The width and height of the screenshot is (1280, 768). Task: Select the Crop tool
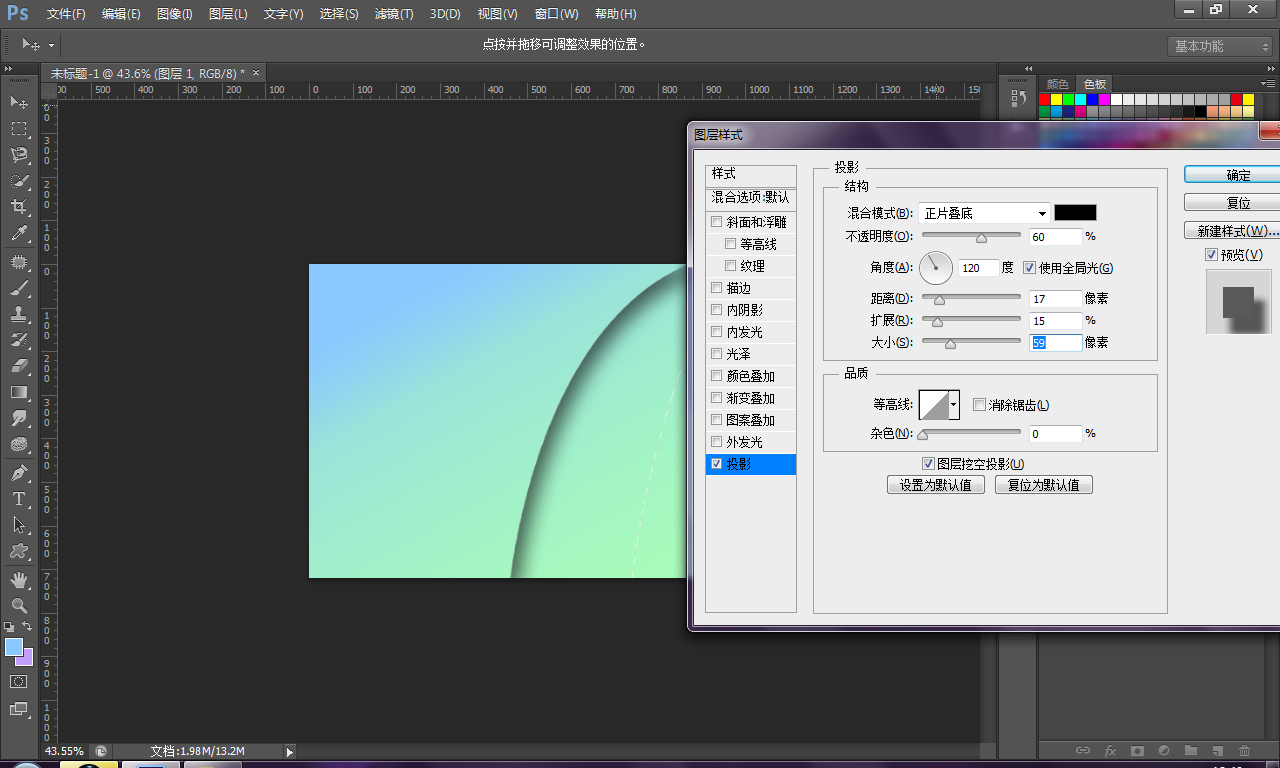point(19,207)
